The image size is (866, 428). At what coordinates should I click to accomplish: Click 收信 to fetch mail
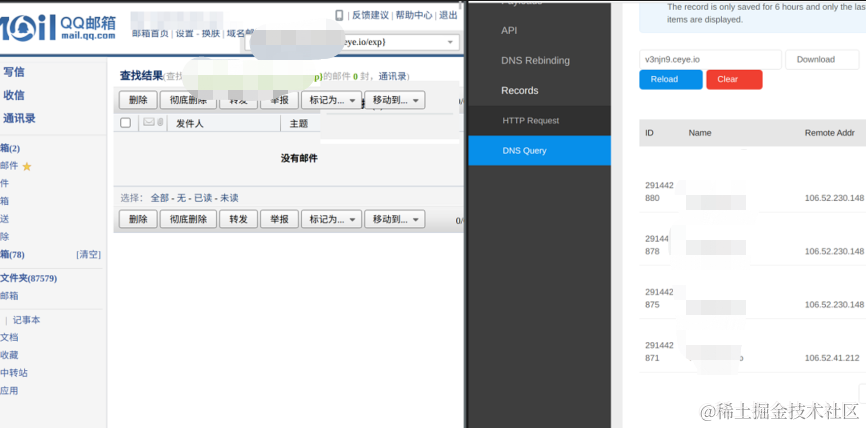(14, 95)
